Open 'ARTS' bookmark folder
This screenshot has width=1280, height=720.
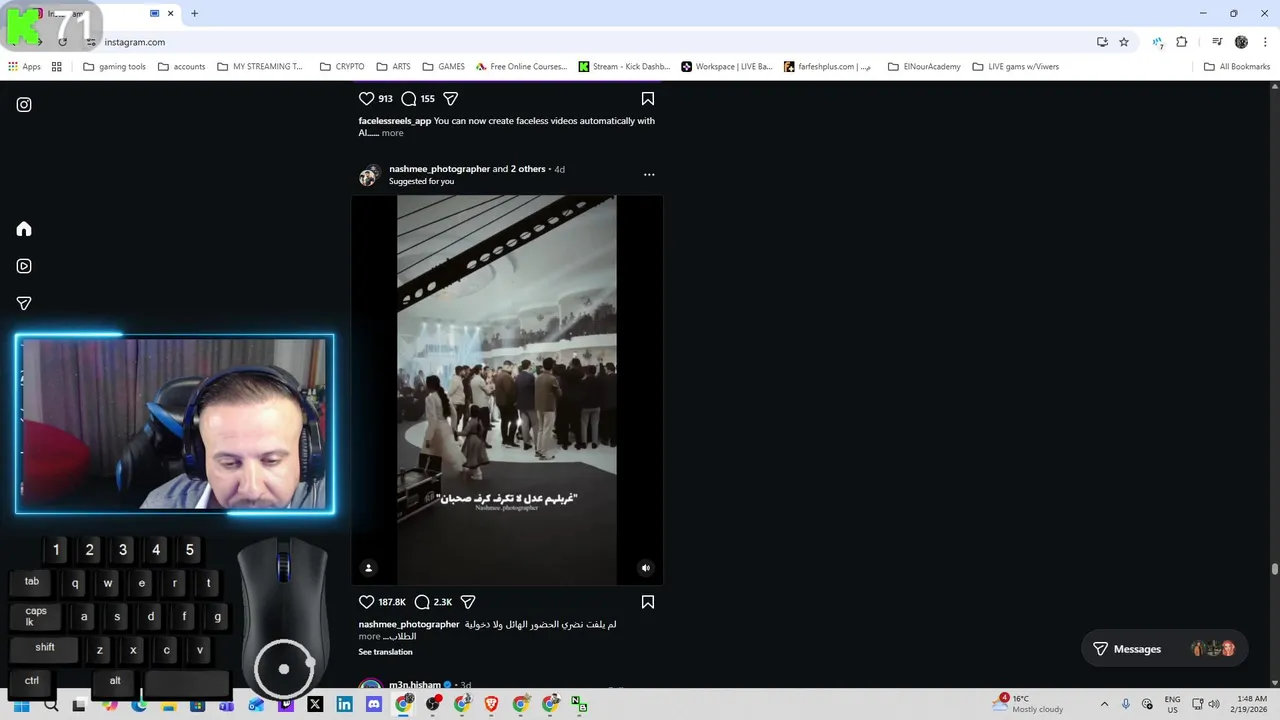[393, 67]
